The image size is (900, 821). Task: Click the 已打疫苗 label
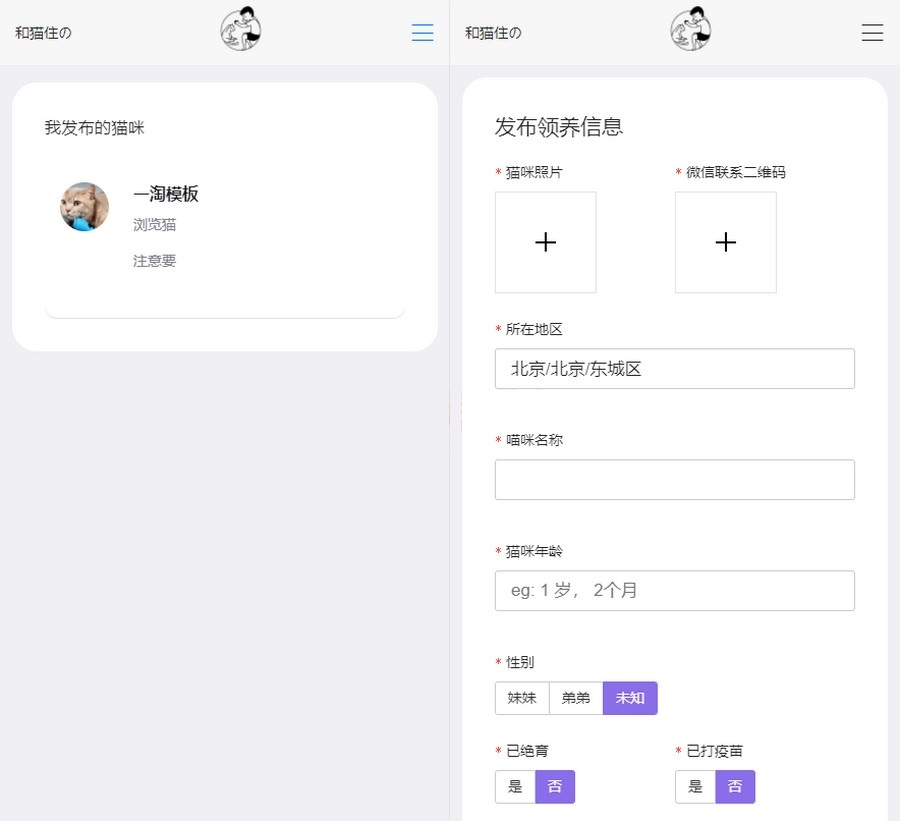715,751
